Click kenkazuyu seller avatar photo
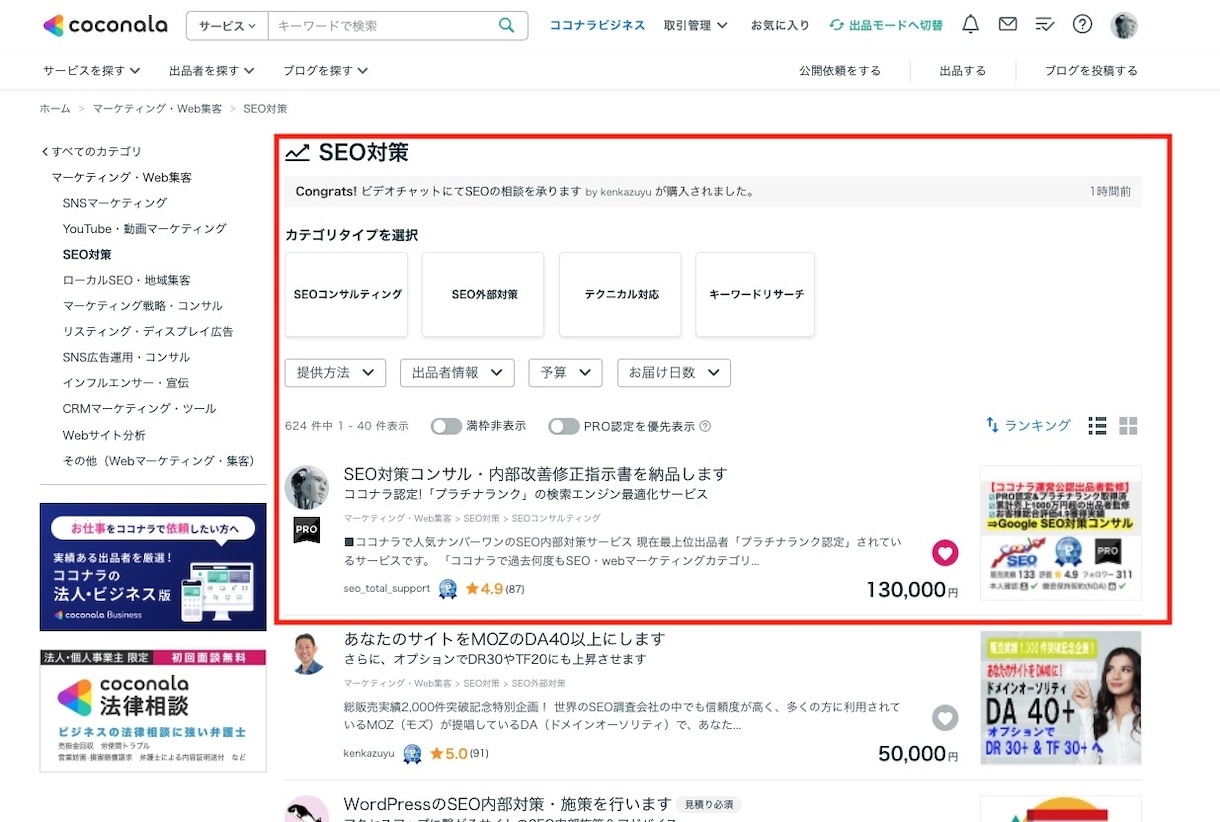The width and height of the screenshot is (1220, 822). click(306, 652)
